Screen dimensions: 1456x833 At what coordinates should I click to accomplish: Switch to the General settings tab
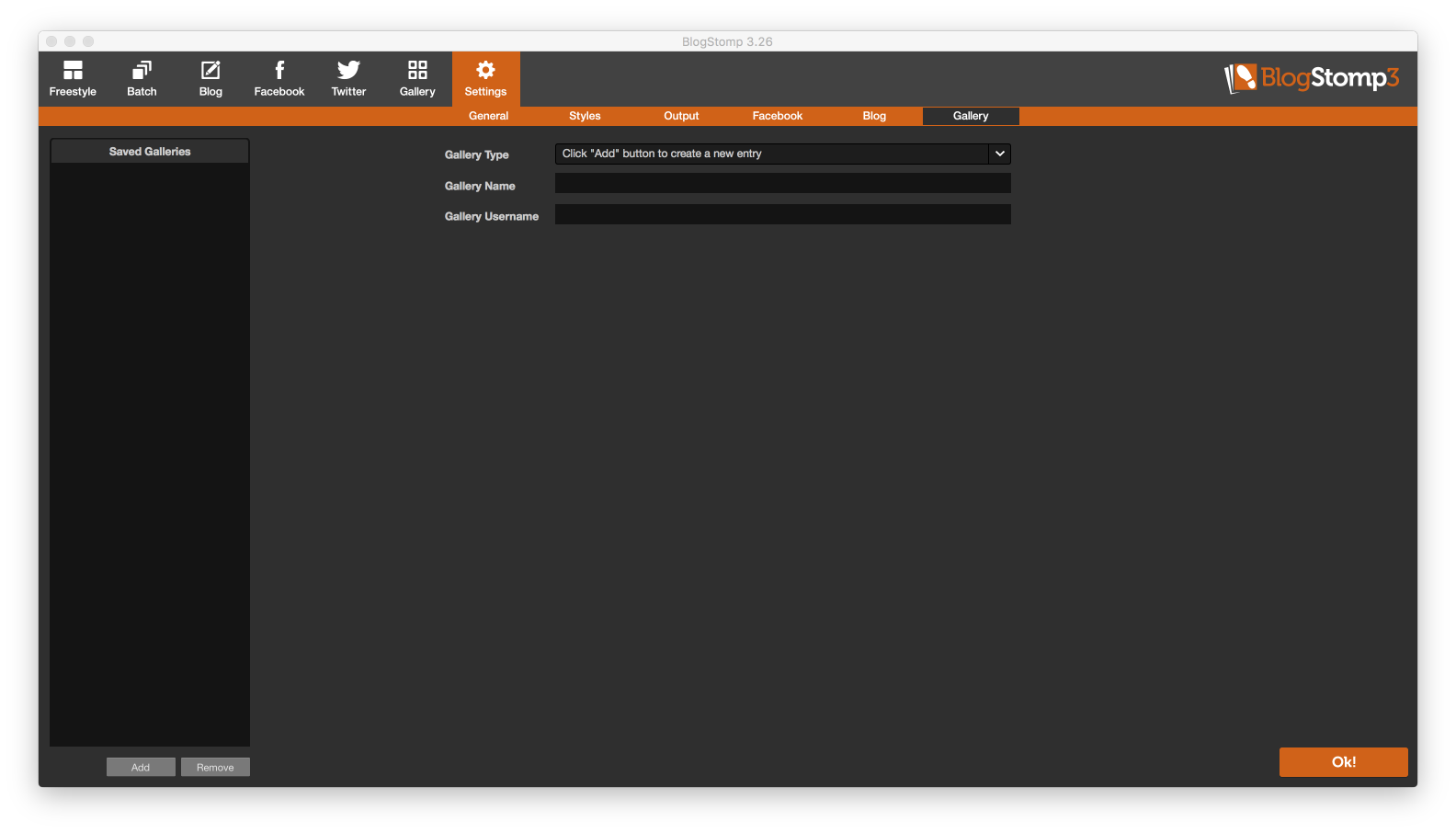pos(488,116)
